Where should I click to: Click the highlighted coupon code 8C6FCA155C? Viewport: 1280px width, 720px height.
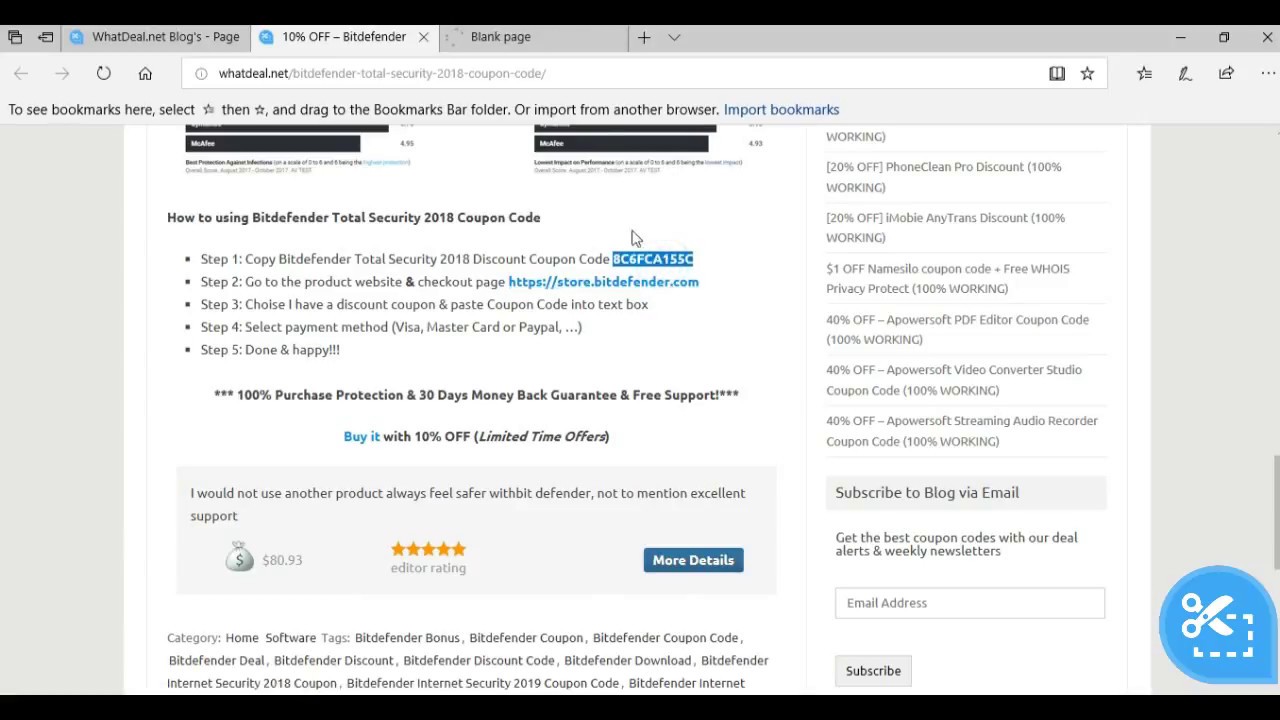[x=652, y=259]
